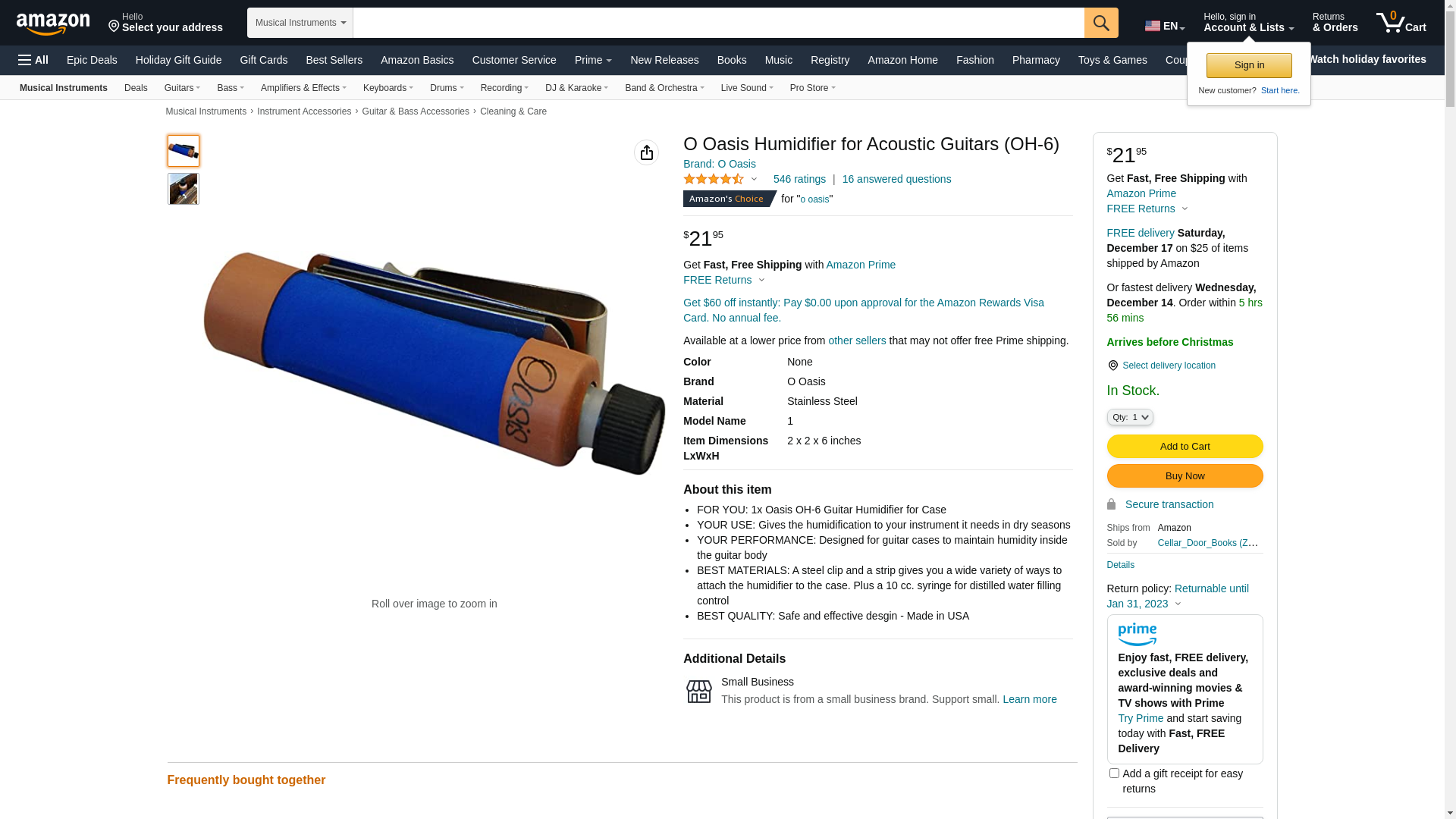Click the EN language flag icon

[1153, 26]
